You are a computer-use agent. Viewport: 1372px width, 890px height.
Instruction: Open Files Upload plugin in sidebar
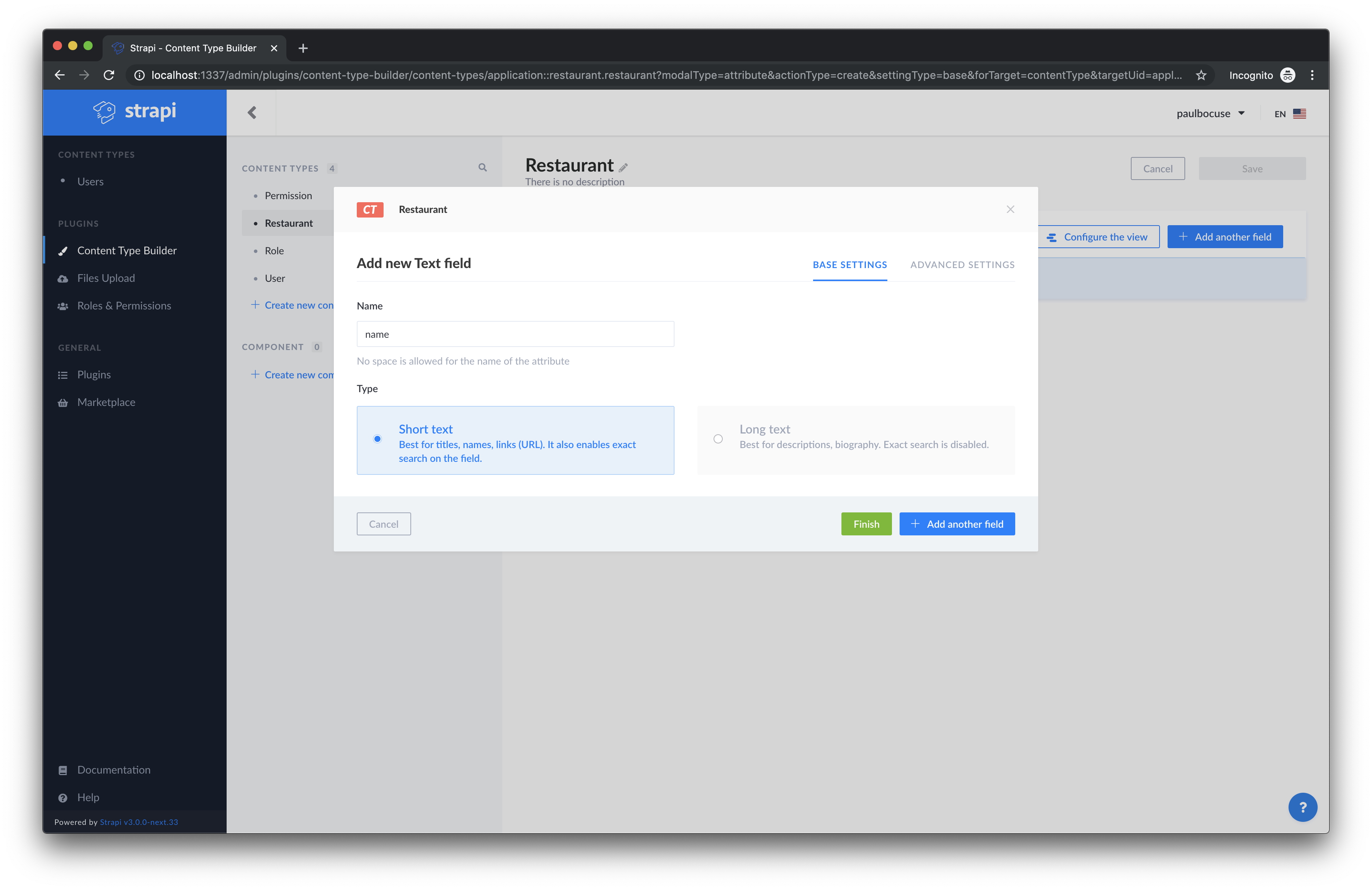[106, 278]
